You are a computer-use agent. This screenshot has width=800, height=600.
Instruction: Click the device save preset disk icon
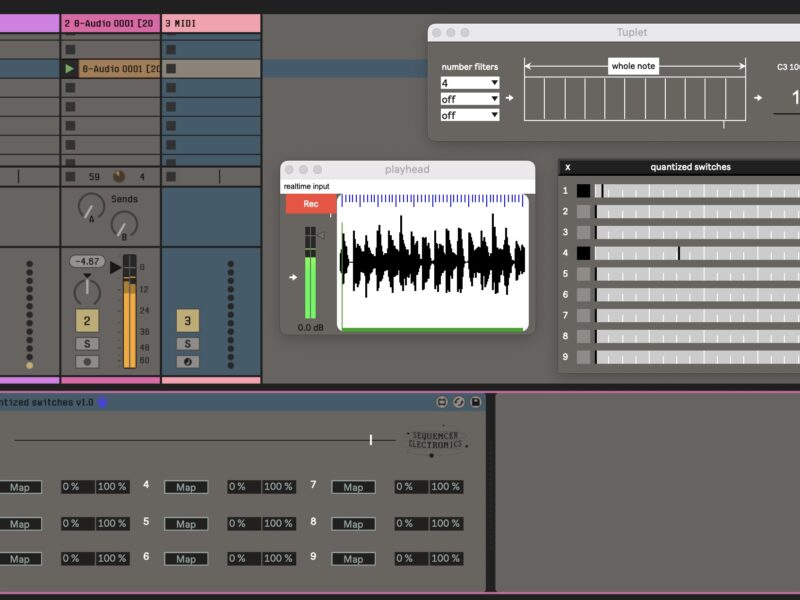[x=476, y=402]
